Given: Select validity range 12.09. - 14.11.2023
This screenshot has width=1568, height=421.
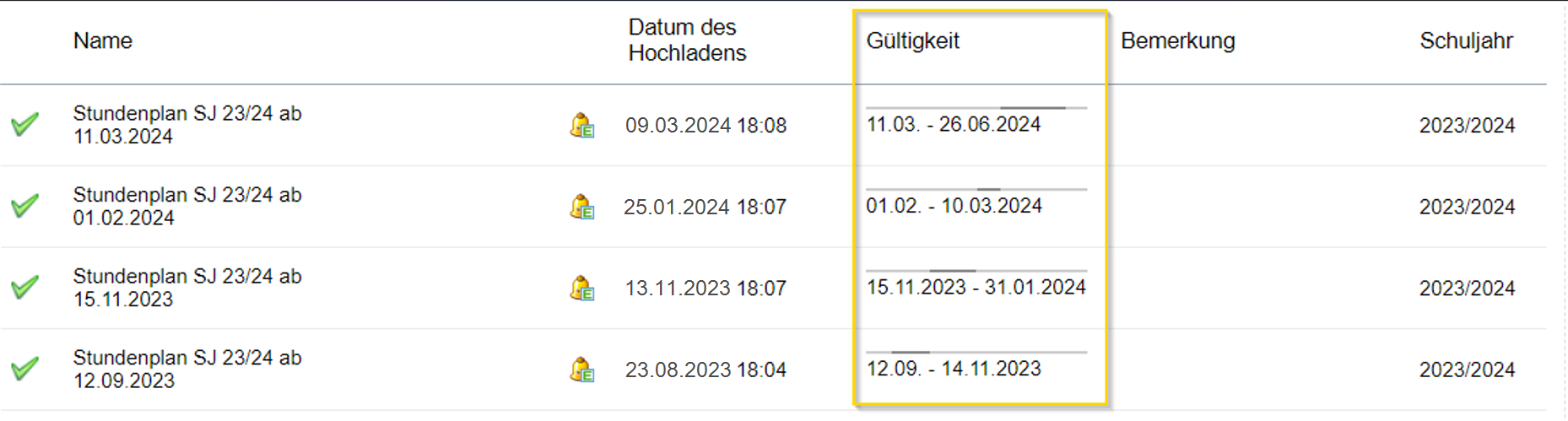Looking at the screenshot, I should [954, 369].
